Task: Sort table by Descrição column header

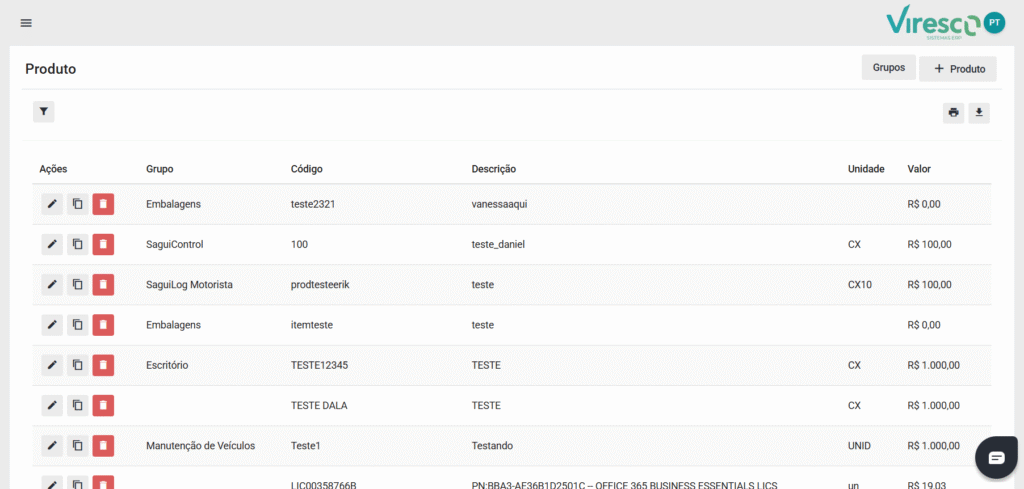Action: [x=493, y=169]
